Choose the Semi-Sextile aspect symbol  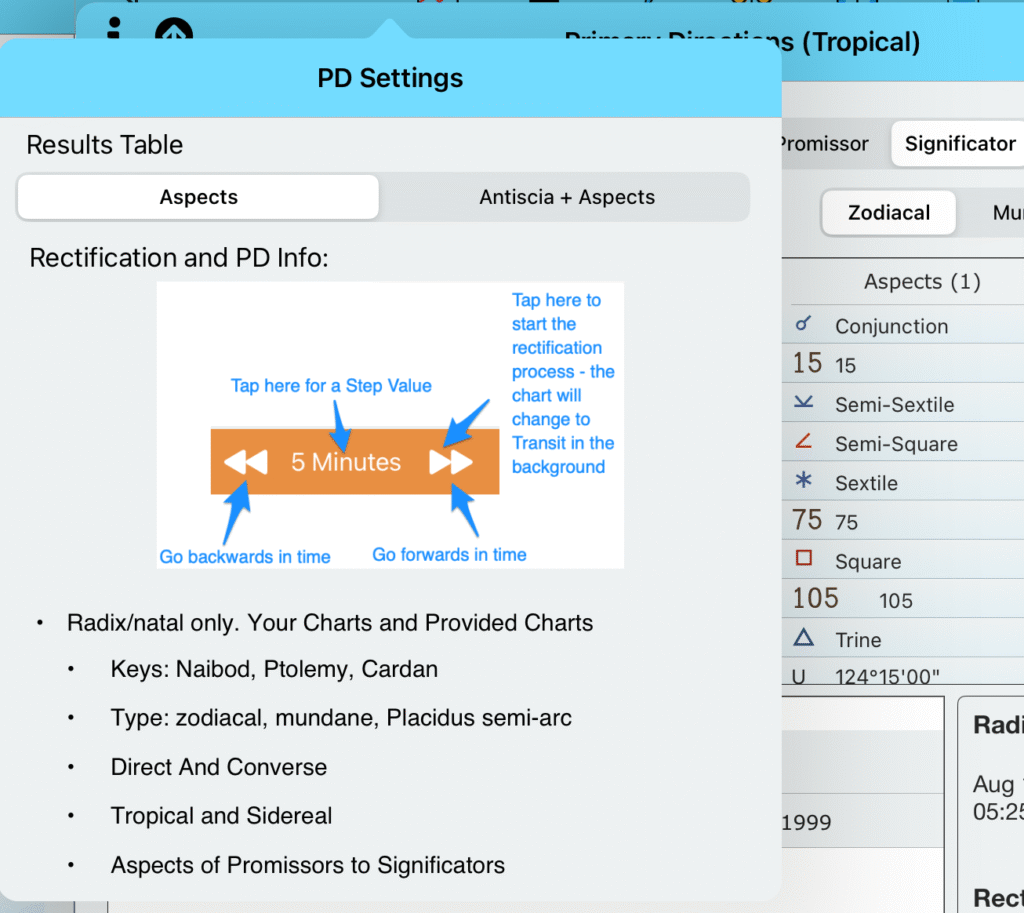pyautogui.click(x=802, y=404)
